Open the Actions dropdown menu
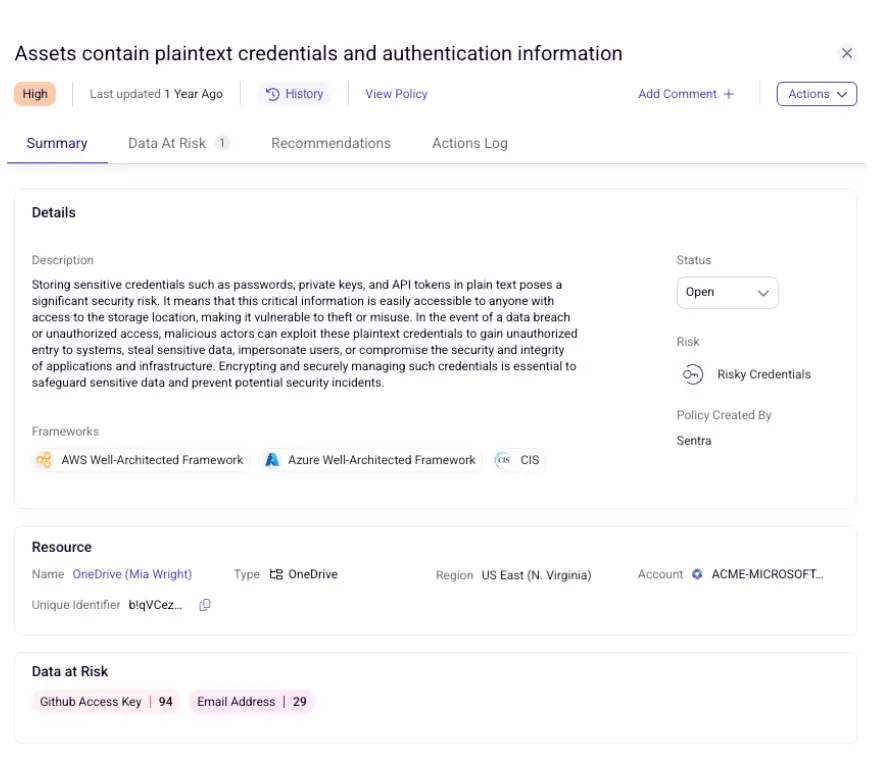Viewport: 878px width, 764px height. tap(817, 93)
